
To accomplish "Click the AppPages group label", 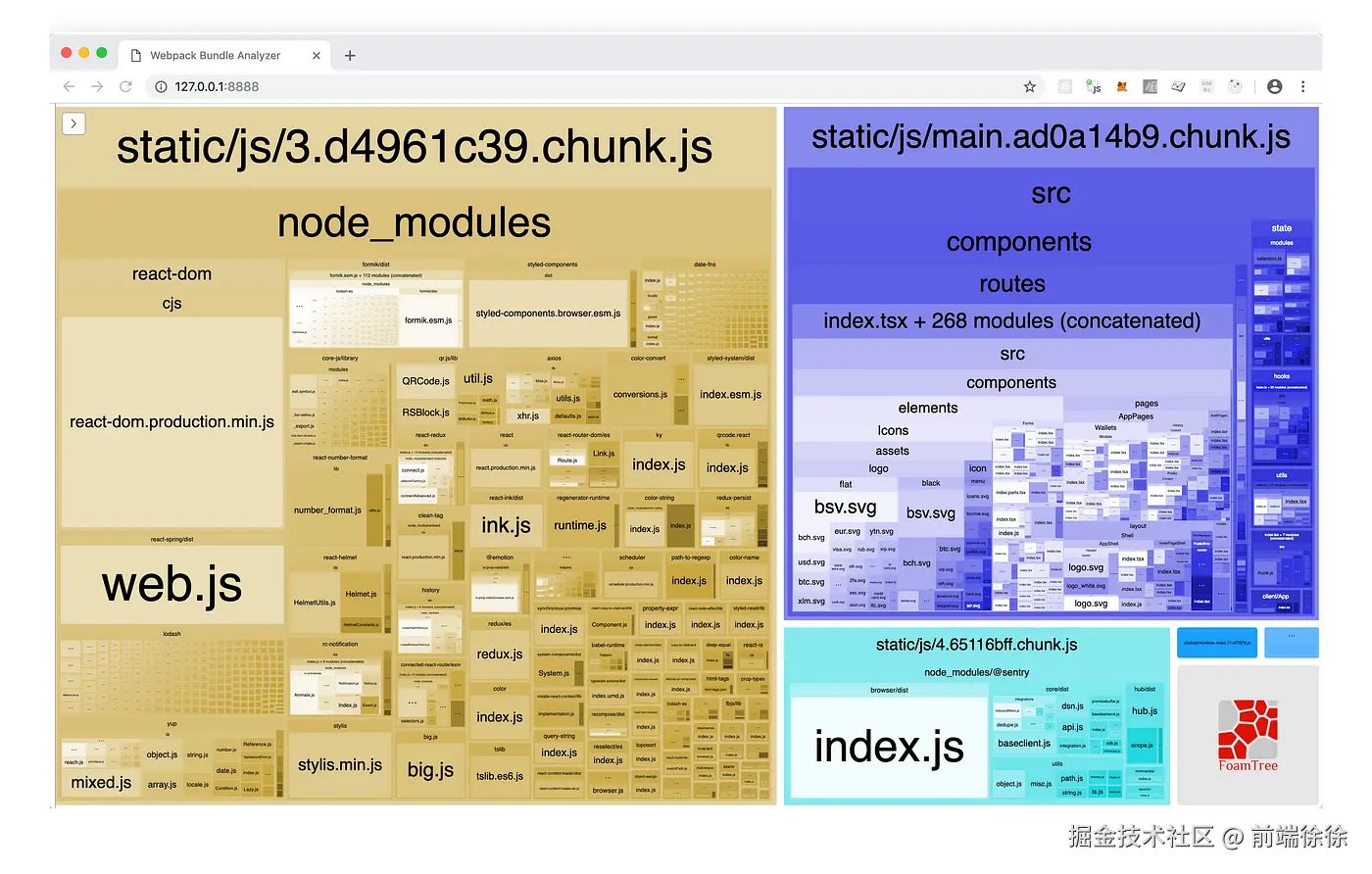I will 1136,416.
